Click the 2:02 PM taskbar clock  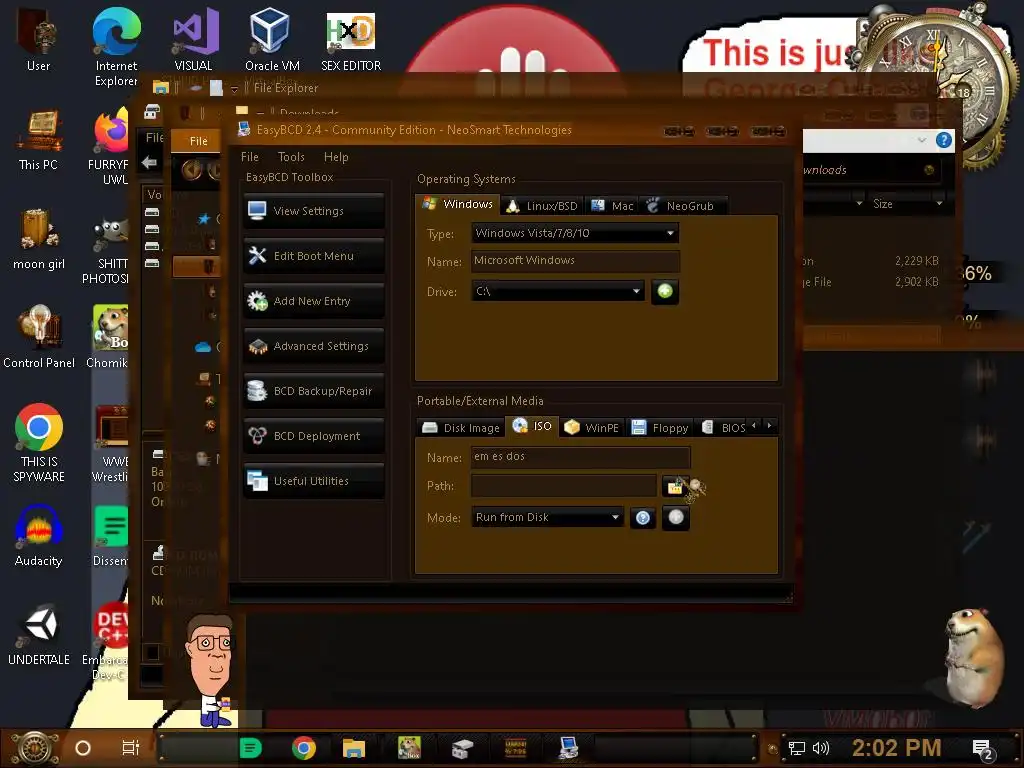(896, 748)
